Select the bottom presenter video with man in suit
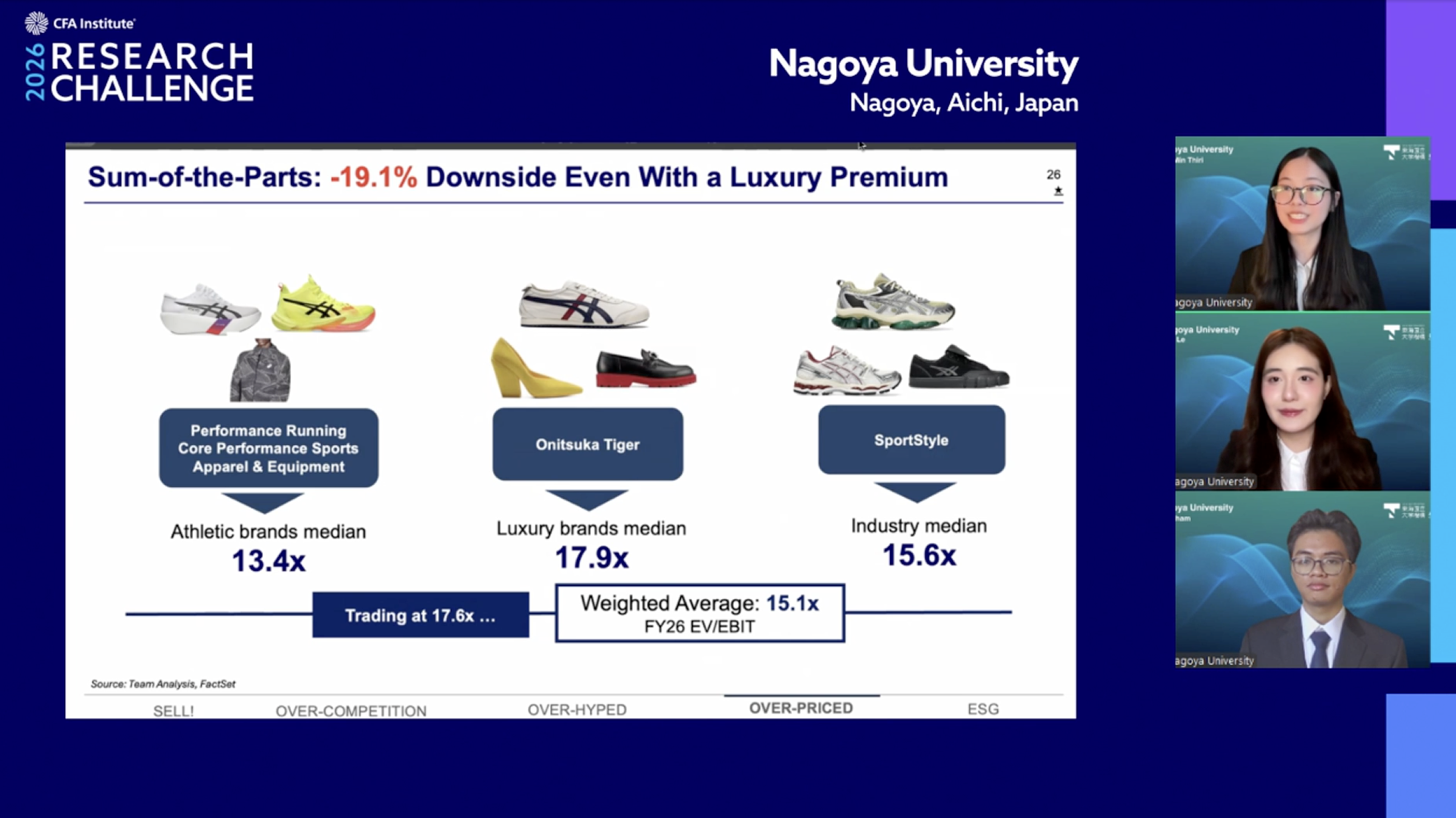Screen dimensions: 1456x818 tap(1302, 581)
